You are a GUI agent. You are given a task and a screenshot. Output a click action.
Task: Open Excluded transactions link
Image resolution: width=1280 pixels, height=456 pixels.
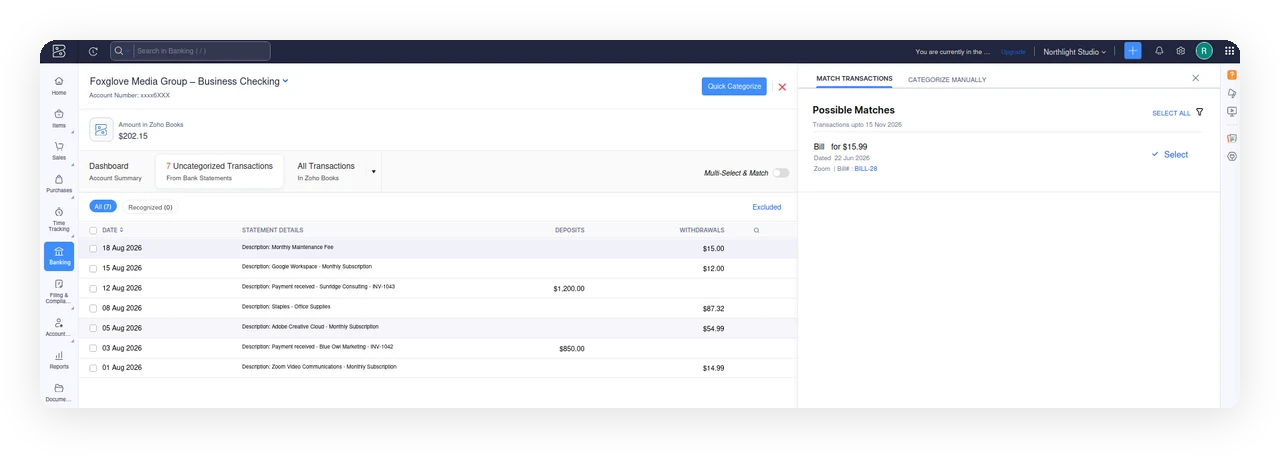tap(767, 207)
